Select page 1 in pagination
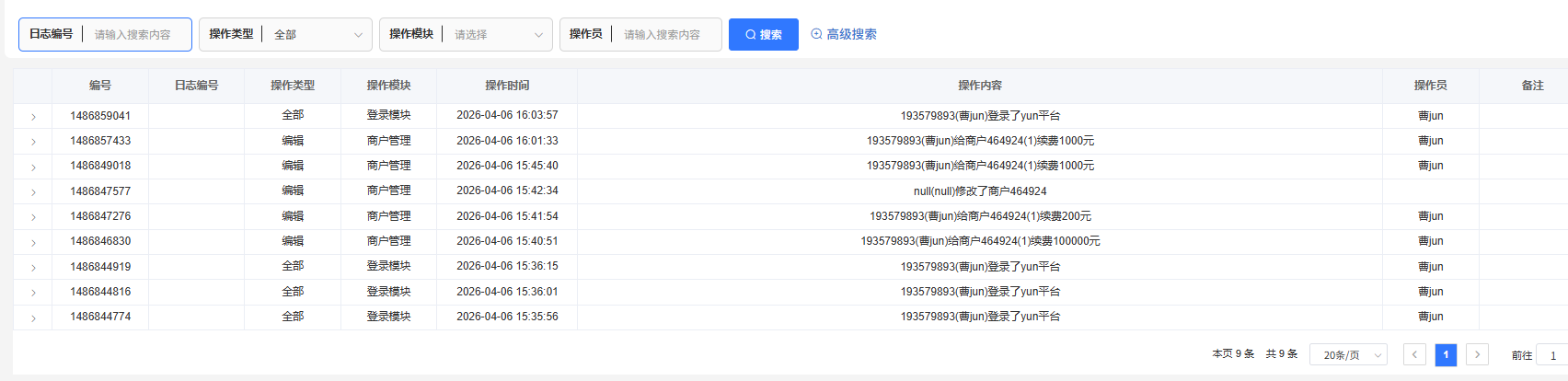Image resolution: width=1568 pixels, height=381 pixels. point(1446,354)
